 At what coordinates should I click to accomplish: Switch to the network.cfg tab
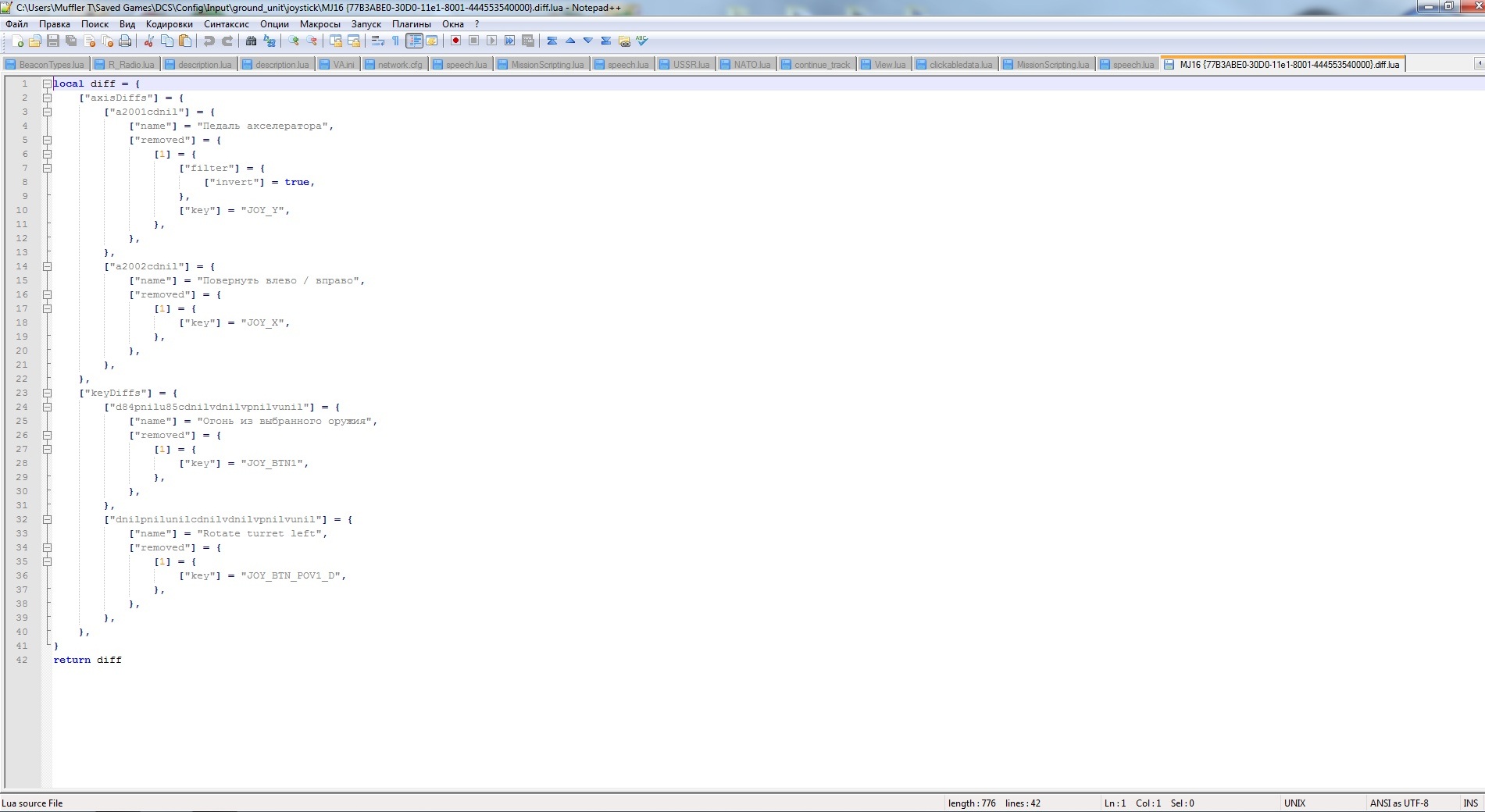(x=394, y=65)
